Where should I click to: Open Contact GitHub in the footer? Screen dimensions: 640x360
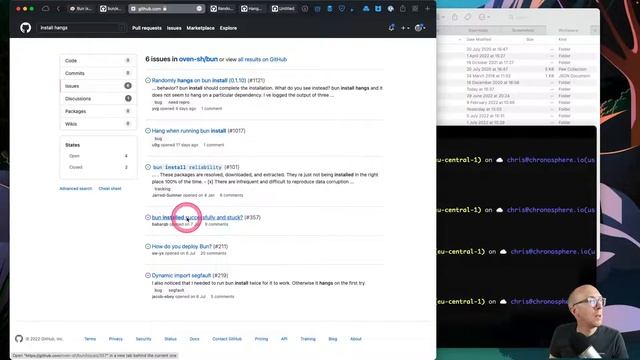(227, 339)
